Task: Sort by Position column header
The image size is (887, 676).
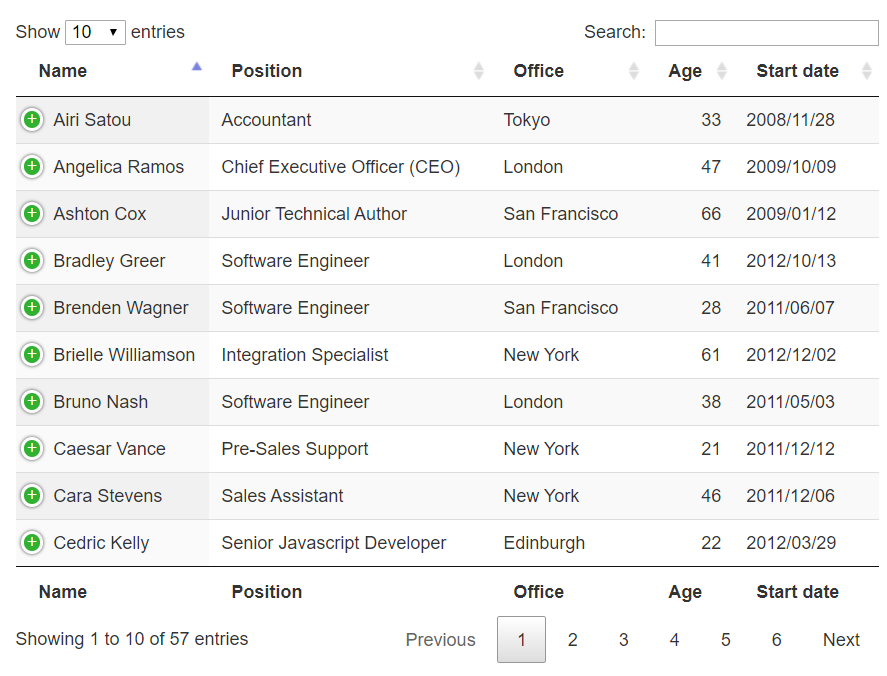Action: tap(266, 71)
